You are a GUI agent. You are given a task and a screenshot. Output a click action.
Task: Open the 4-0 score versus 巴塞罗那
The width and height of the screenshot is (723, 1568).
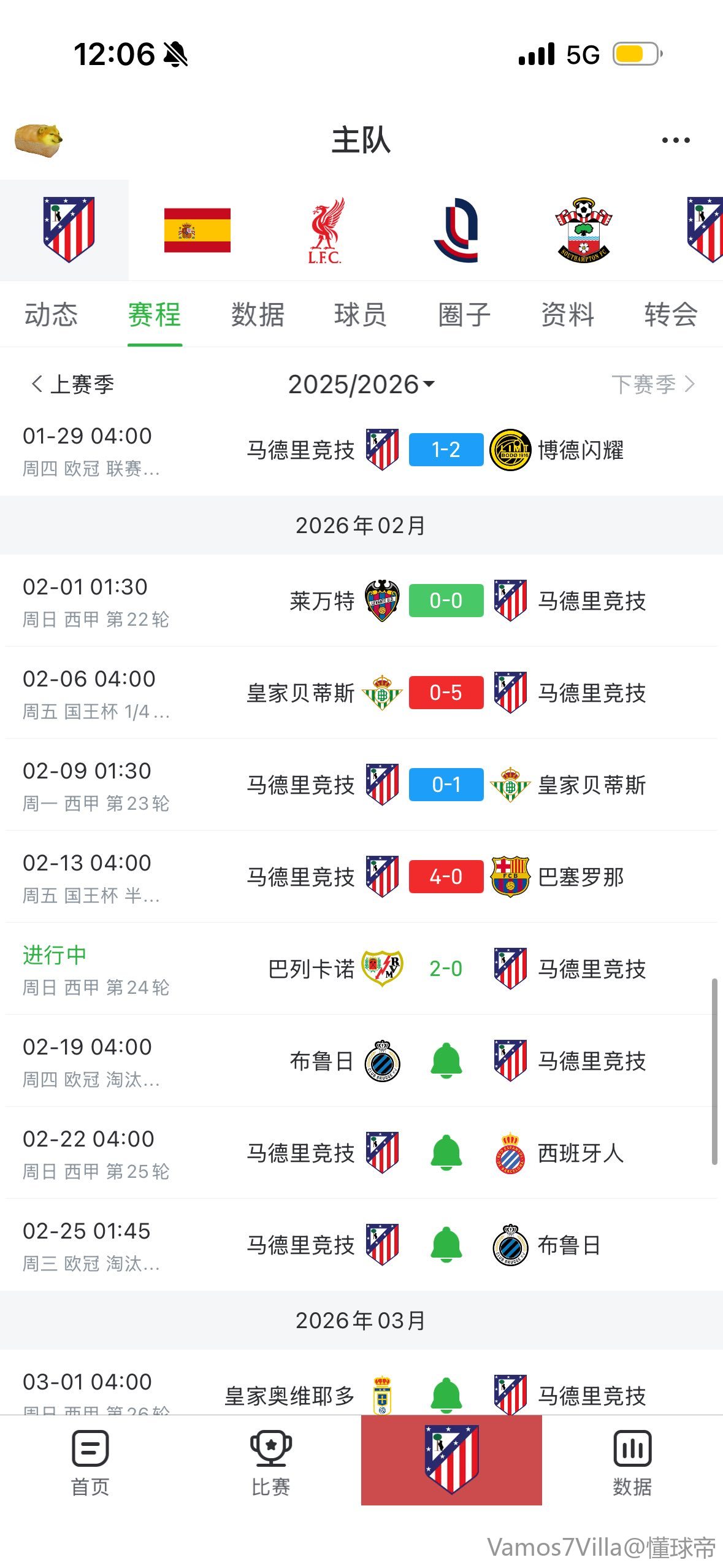coord(446,877)
